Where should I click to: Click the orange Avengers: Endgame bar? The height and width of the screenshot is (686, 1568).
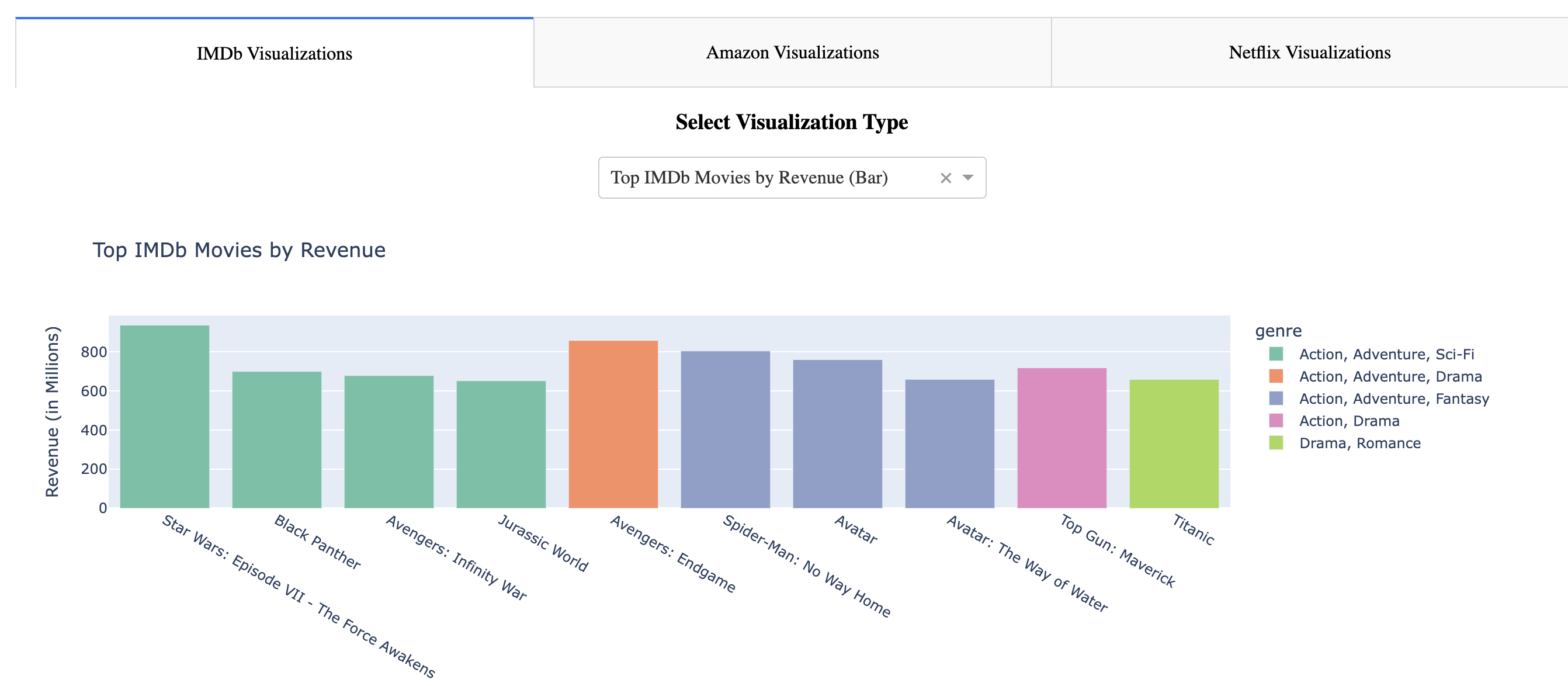[613, 424]
